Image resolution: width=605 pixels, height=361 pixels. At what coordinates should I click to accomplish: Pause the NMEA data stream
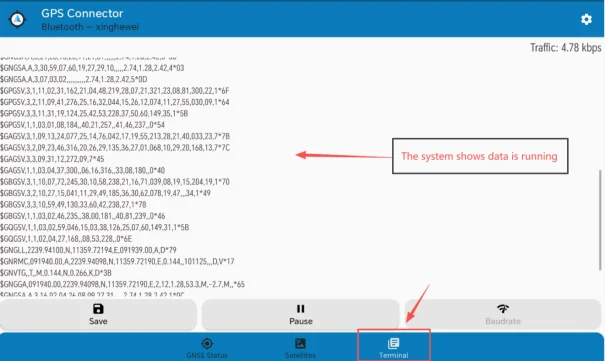[x=301, y=314]
